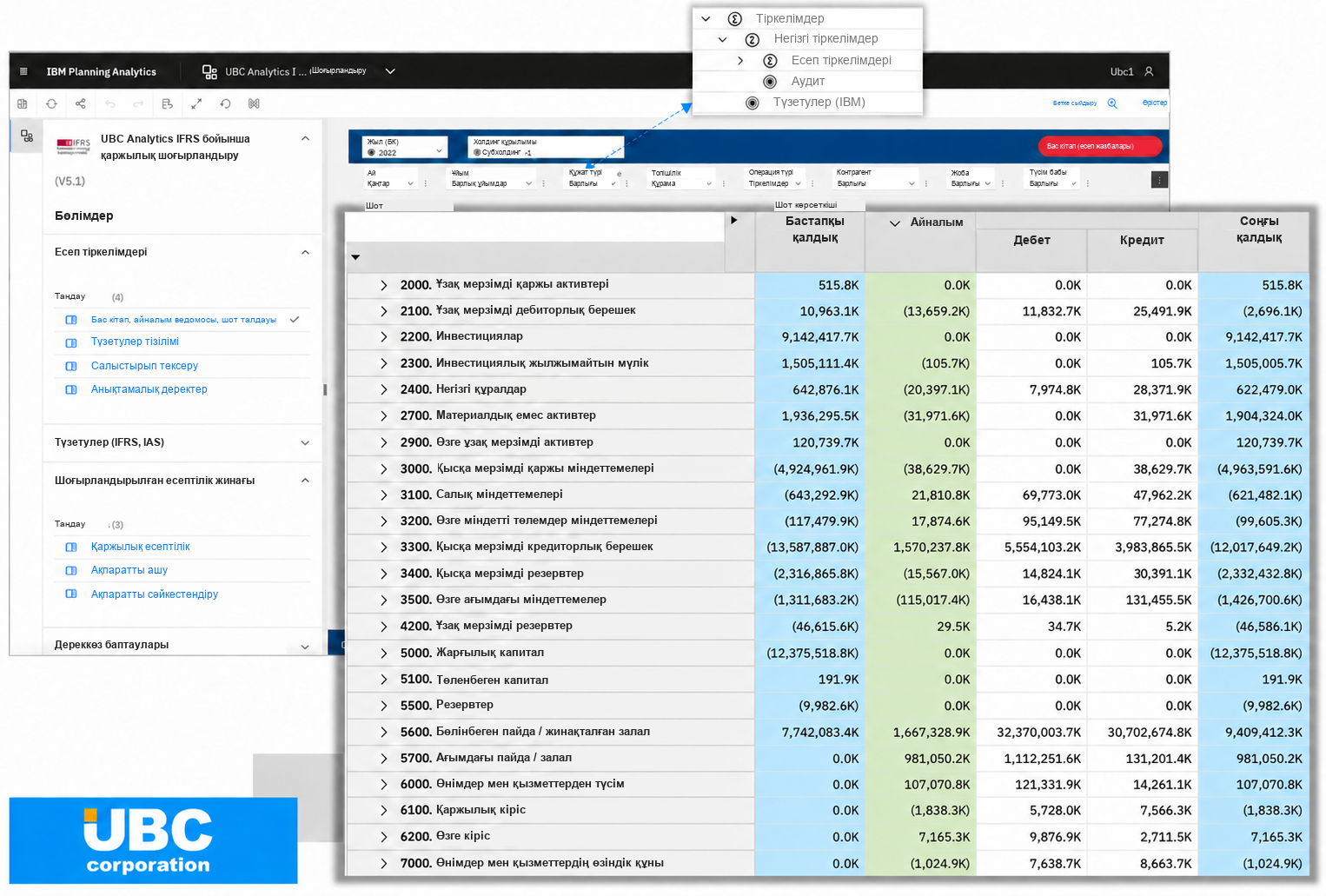
Task: Expand the Есеп тіркелімдері node in popup
Action: 740,60
